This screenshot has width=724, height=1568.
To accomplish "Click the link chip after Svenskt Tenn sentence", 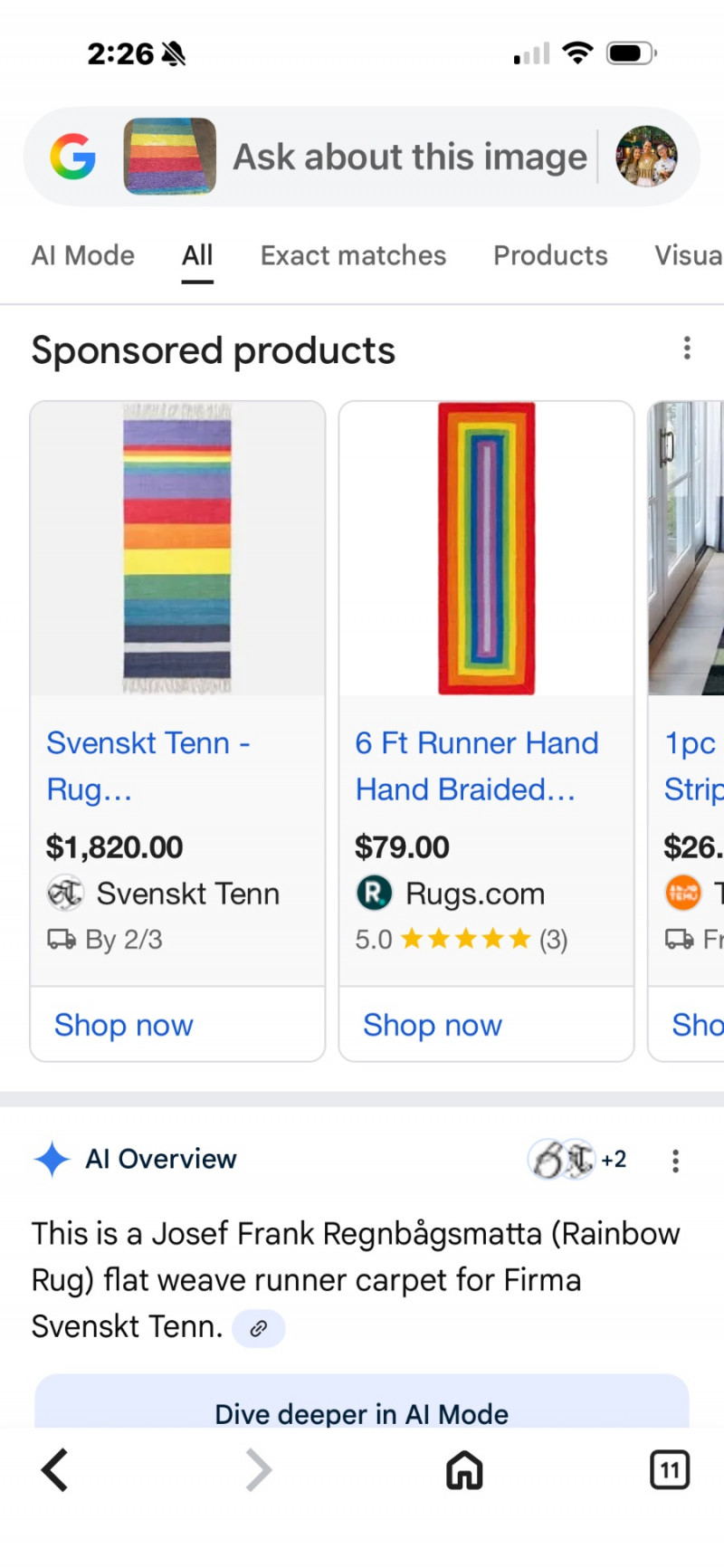I will tap(259, 1328).
